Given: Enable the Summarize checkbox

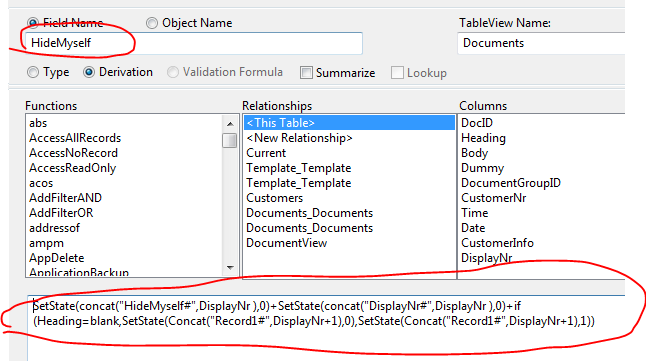Looking at the screenshot, I should tap(306, 73).
